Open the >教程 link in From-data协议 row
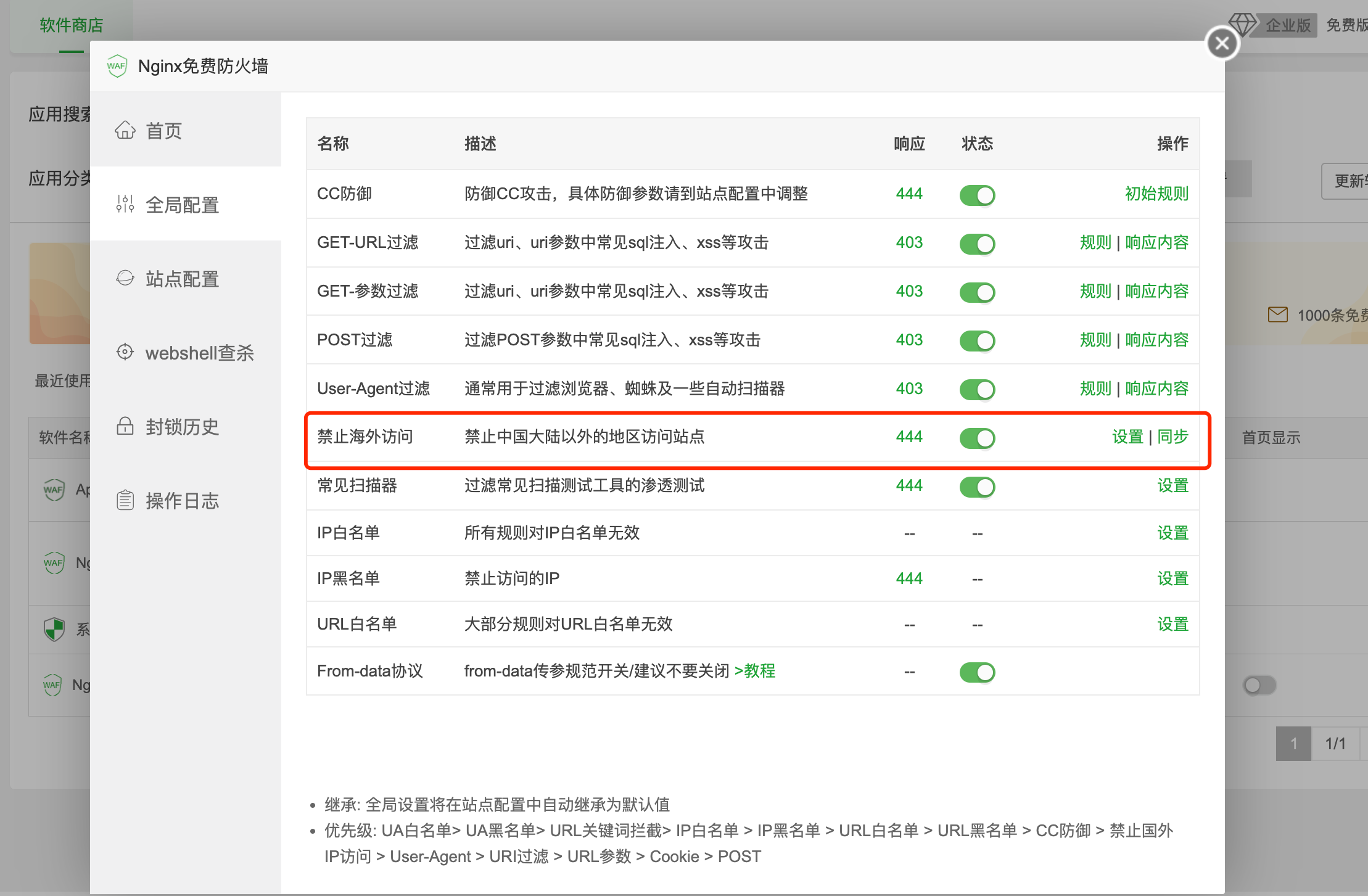1368x896 pixels. (755, 671)
